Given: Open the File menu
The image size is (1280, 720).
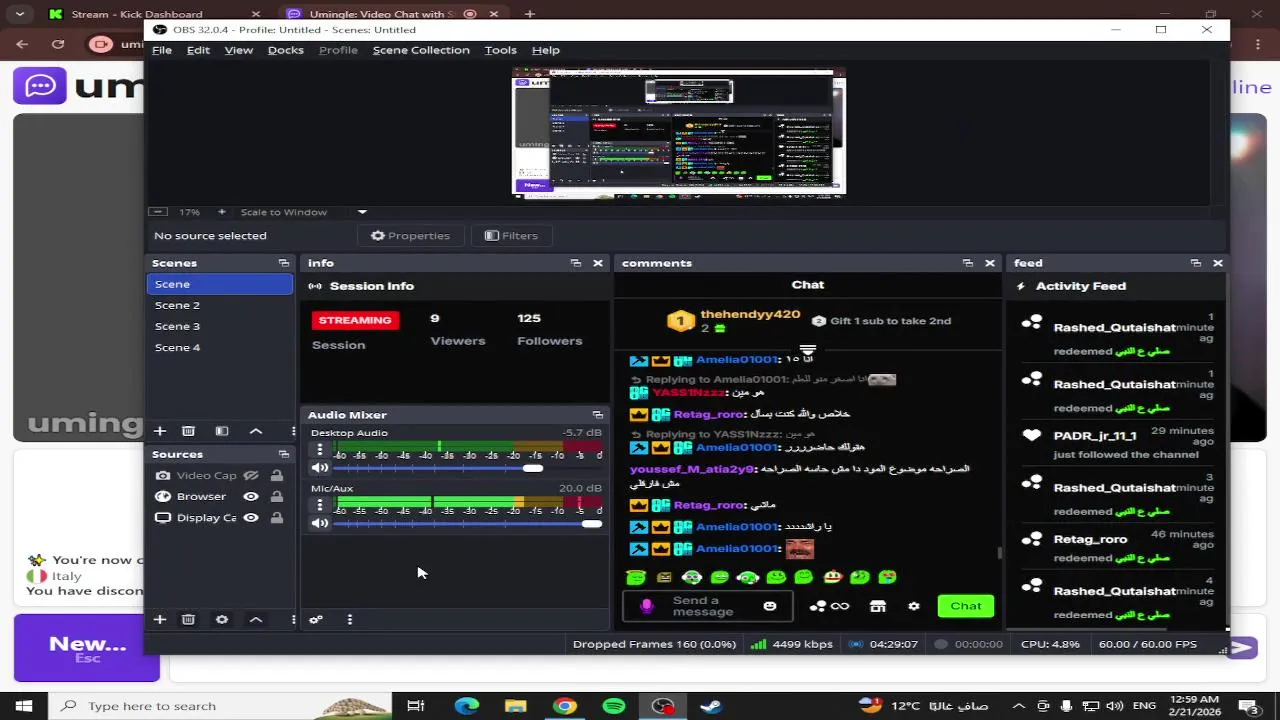Looking at the screenshot, I should [x=162, y=50].
